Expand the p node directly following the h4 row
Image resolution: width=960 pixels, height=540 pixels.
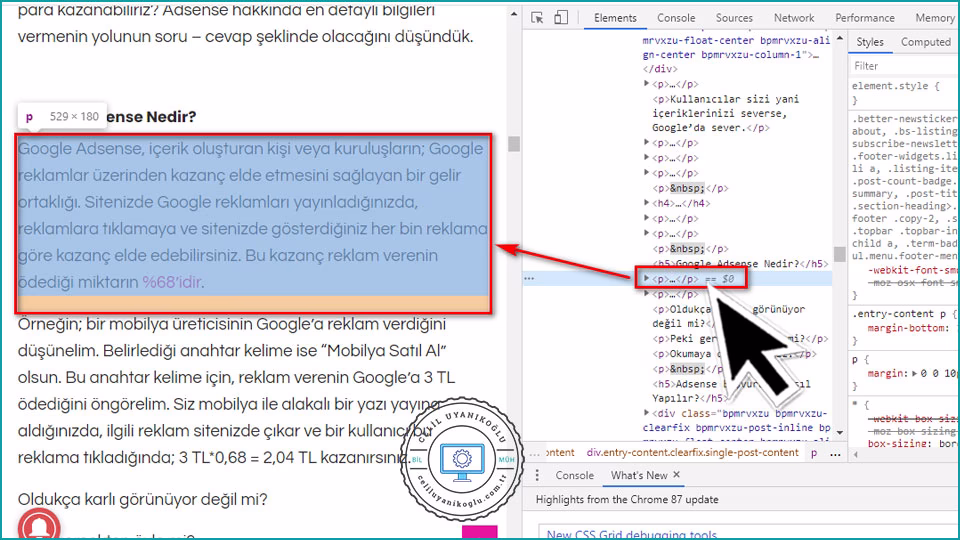647,217
